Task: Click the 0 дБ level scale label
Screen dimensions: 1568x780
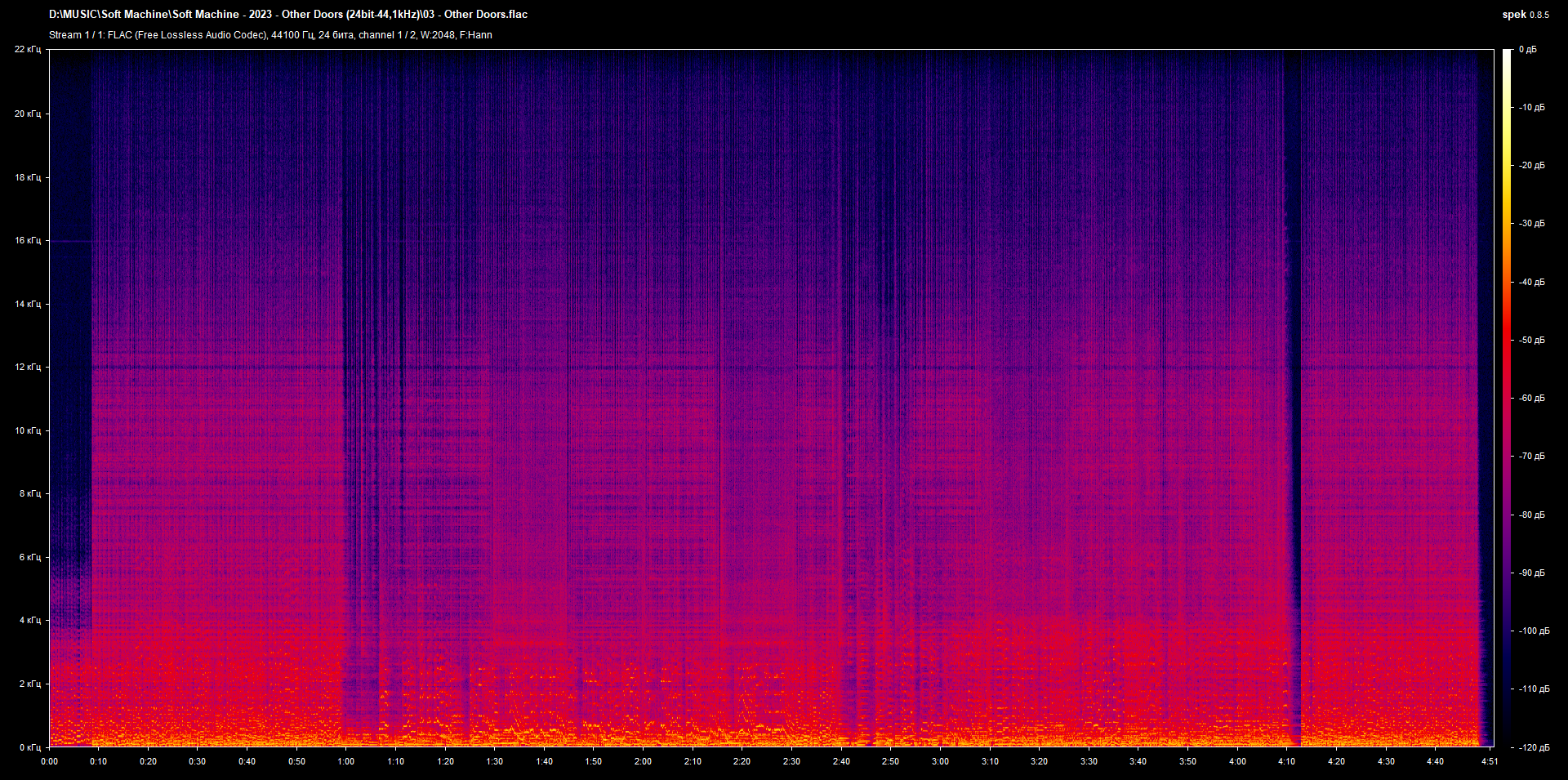Action: [1527, 50]
